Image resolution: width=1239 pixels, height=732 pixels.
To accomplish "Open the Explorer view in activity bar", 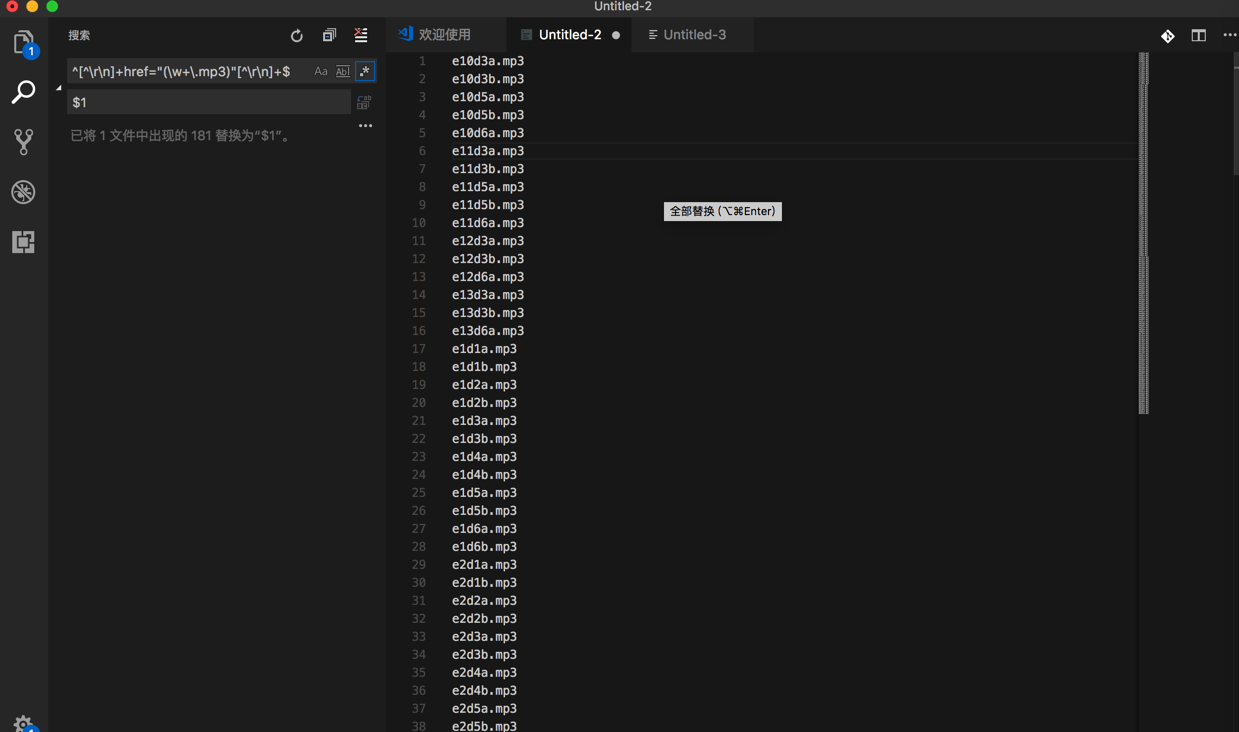I will [x=23, y=43].
